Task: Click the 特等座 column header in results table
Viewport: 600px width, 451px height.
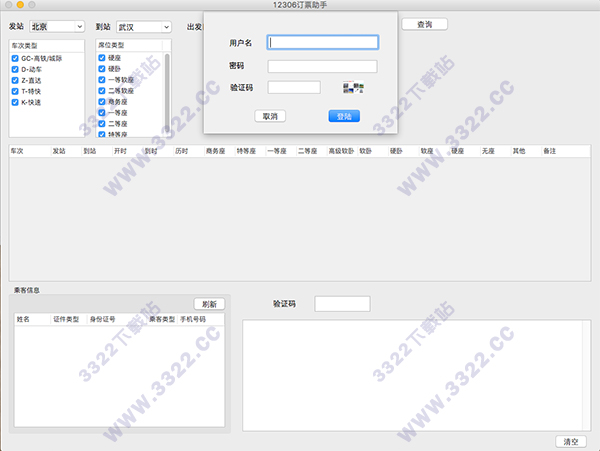Action: coord(250,151)
